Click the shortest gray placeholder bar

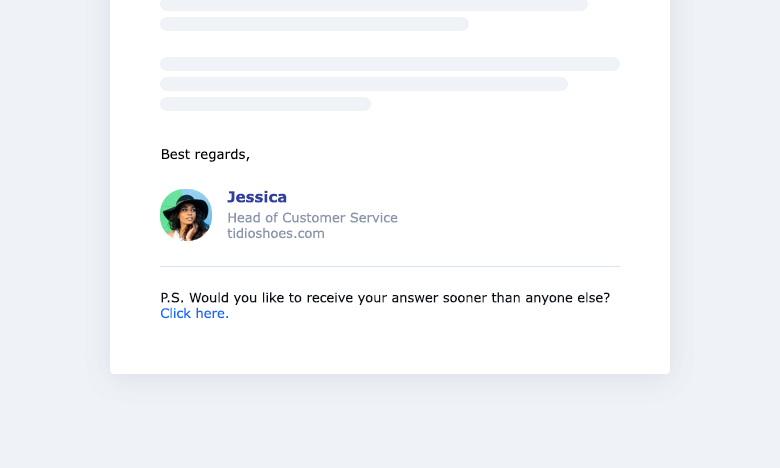(266, 104)
